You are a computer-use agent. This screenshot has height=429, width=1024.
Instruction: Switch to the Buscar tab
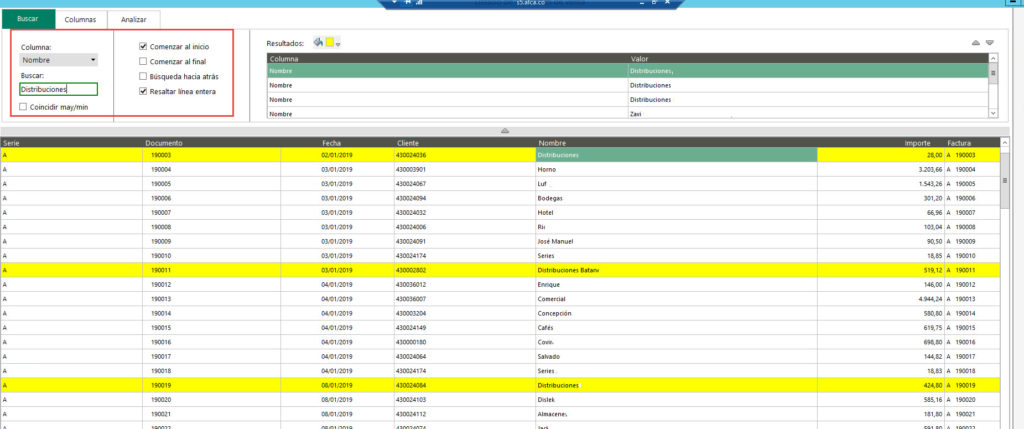tap(27, 19)
